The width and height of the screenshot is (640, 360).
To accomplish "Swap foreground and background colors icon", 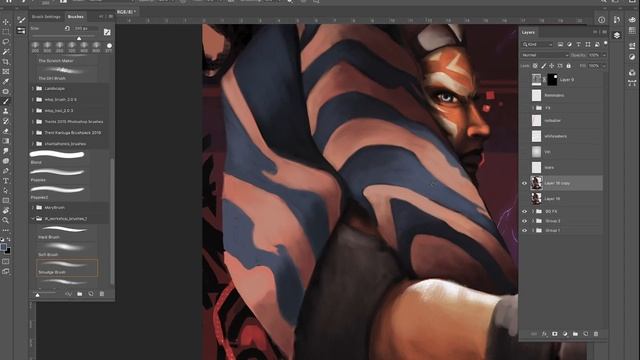I will pos(9,240).
